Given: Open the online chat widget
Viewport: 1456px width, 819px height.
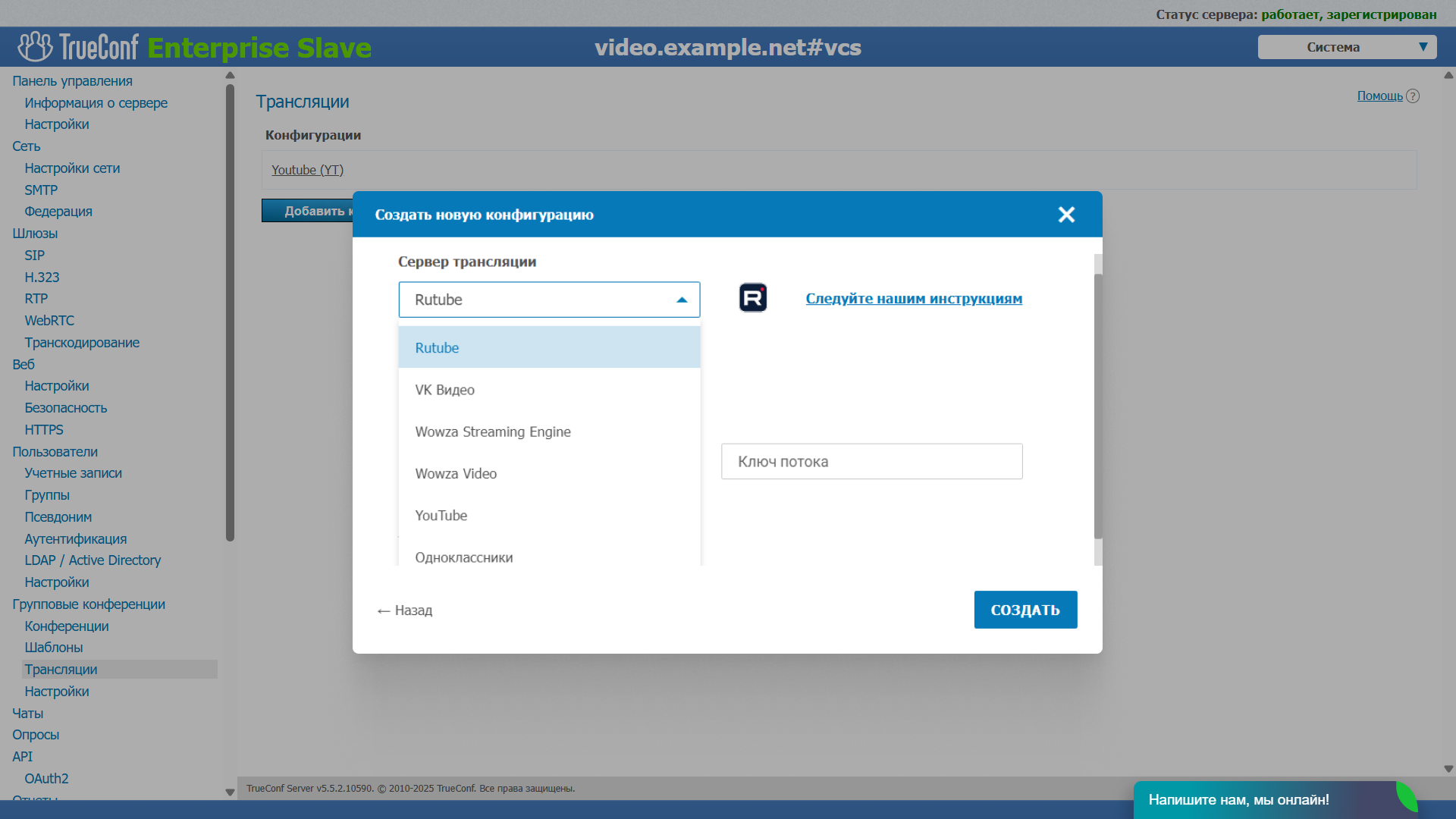Looking at the screenshot, I should point(1238,799).
